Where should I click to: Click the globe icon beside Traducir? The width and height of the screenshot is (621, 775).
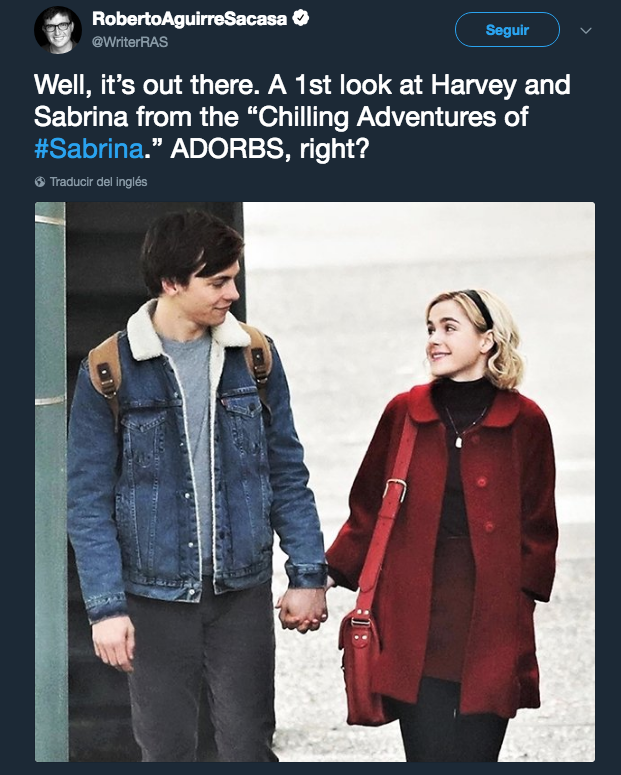[40, 182]
